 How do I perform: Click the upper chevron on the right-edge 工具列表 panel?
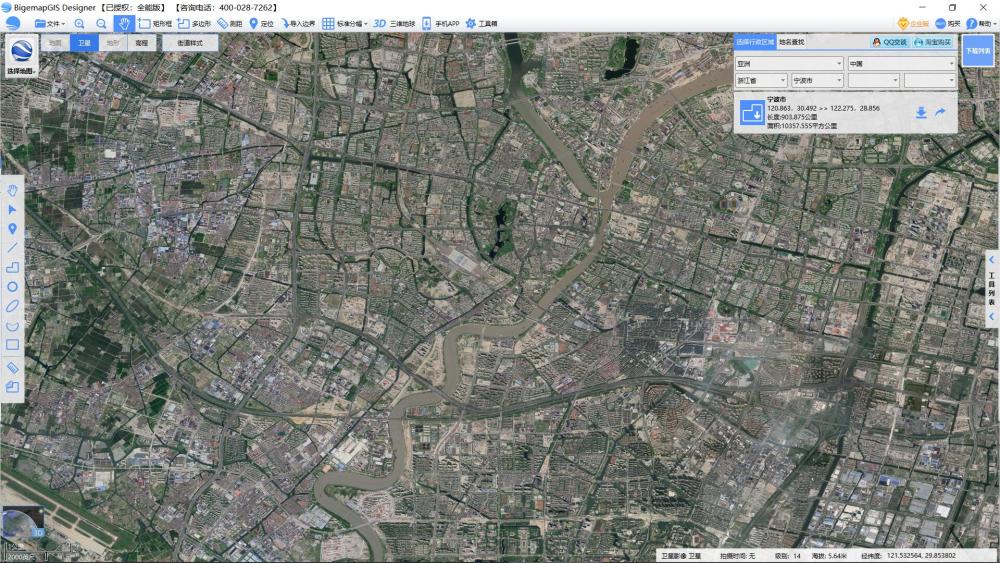coord(992,260)
